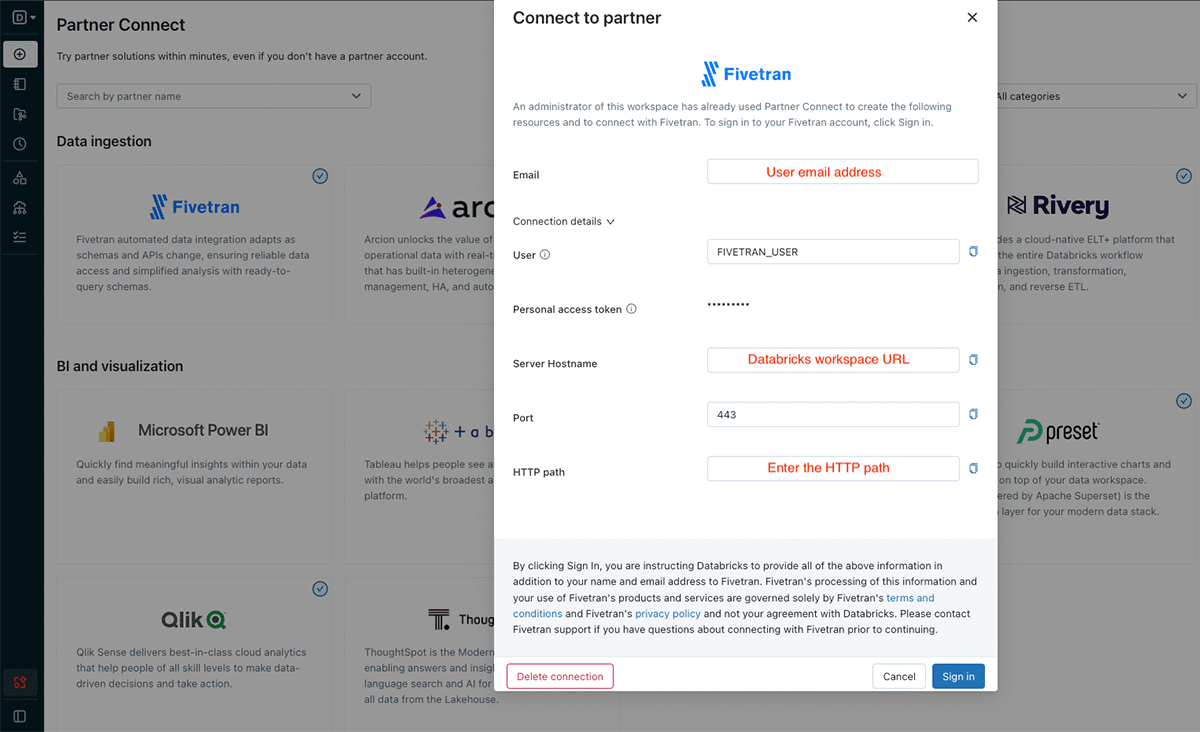Click the red Partner Connect icon in sidebar
The width and height of the screenshot is (1200, 732).
tap(20, 683)
